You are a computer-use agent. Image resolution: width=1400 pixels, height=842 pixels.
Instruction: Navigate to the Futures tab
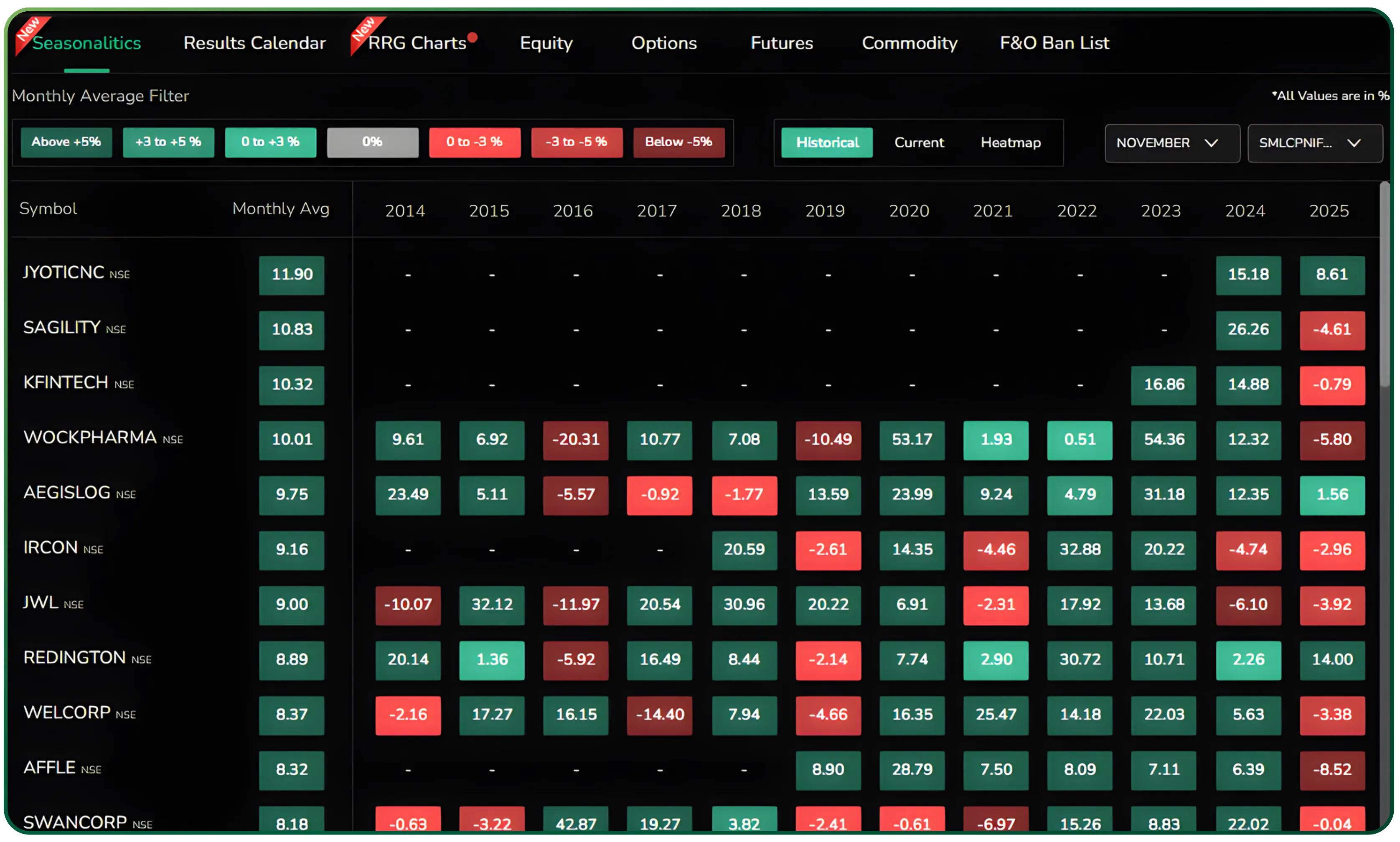point(781,43)
